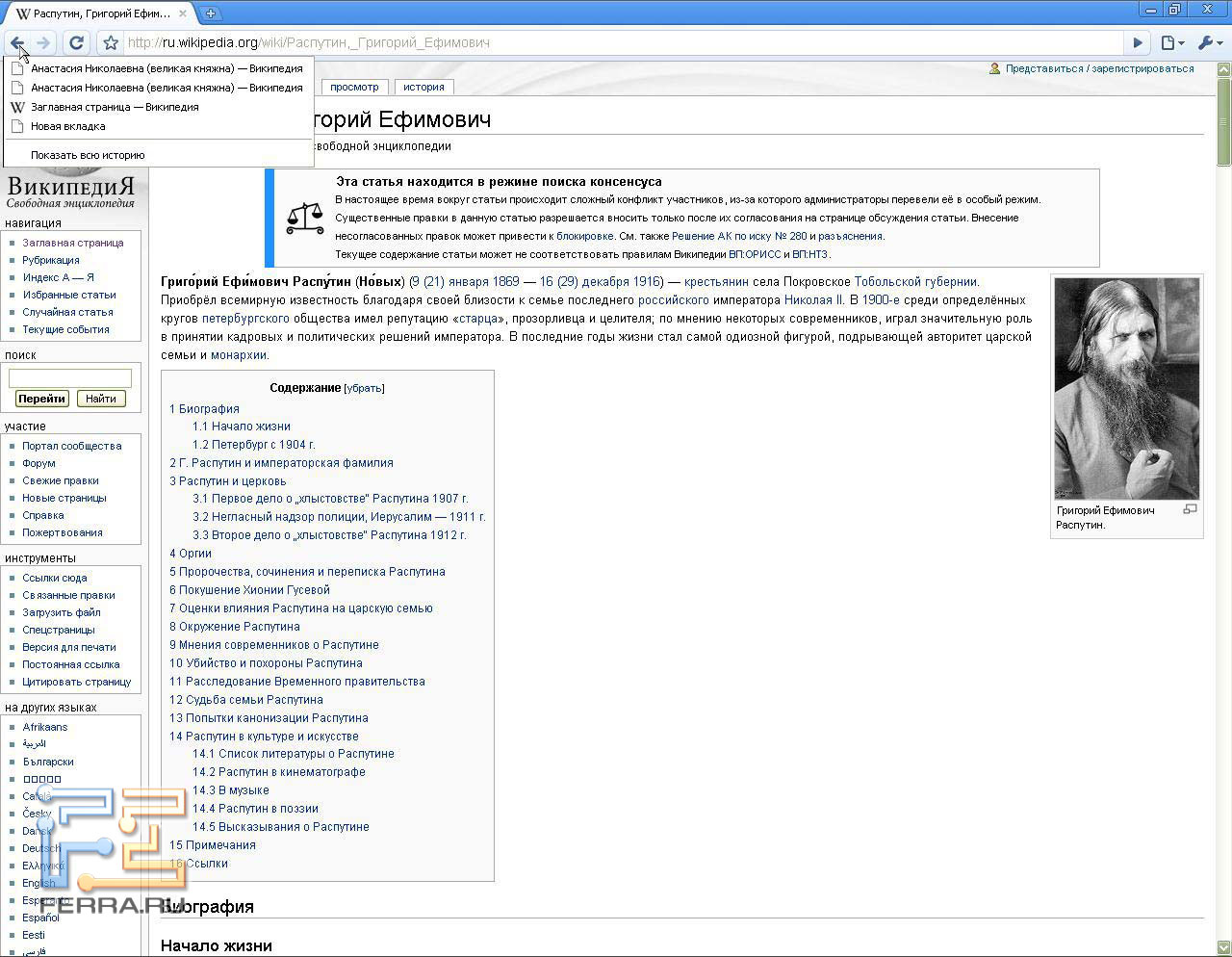The height and width of the screenshot is (957, 1232).
Task: Open the Википедия logo link
Action: 71,190
